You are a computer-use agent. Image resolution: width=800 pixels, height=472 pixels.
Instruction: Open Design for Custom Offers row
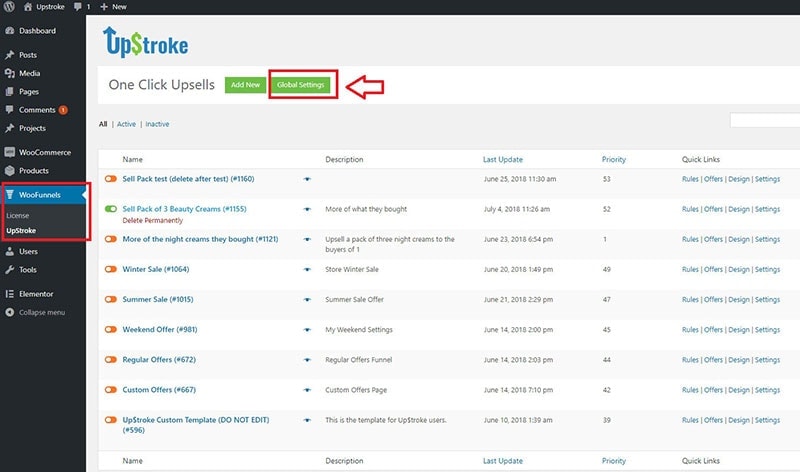(x=739, y=389)
